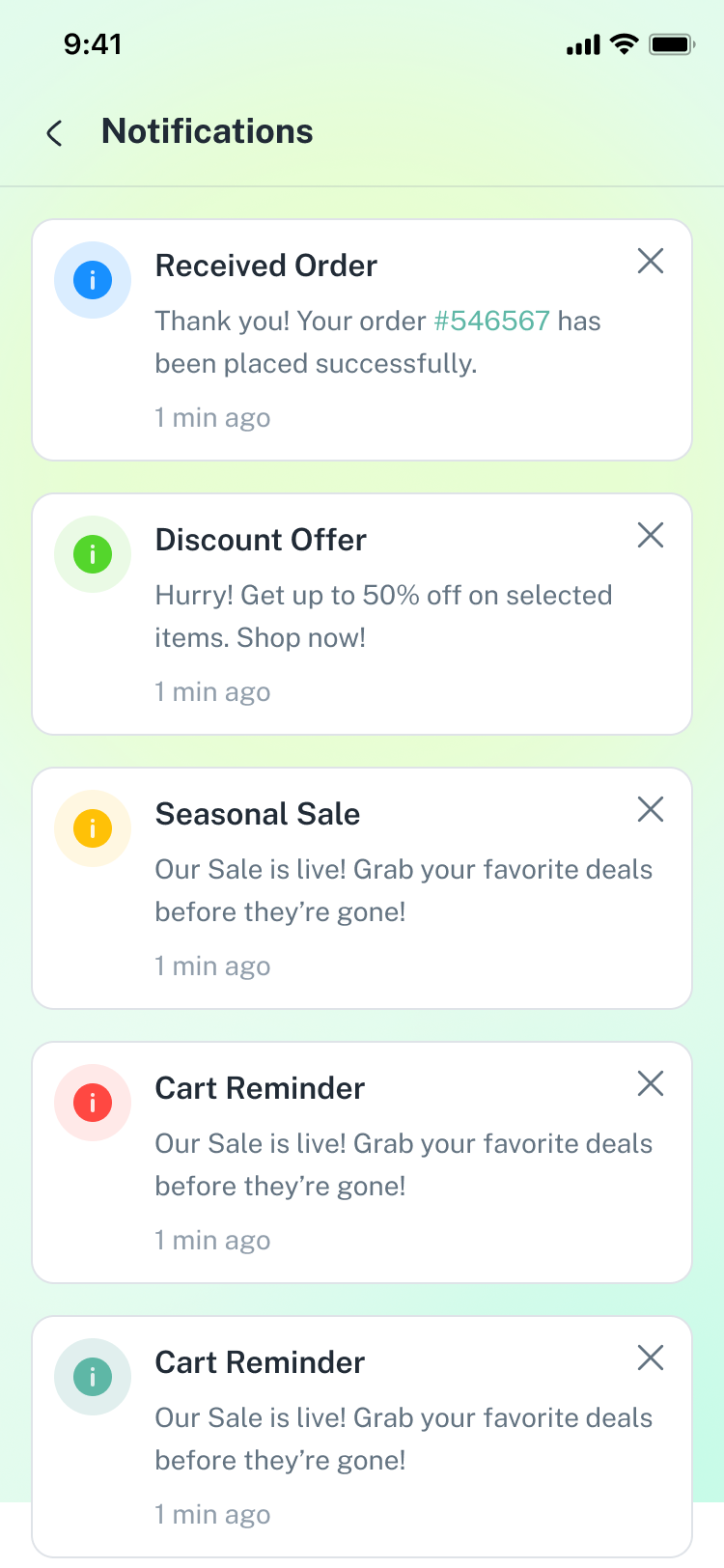Tap the yellow info icon on Seasonal Sale
This screenshot has width=724, height=1568.
pos(93,828)
